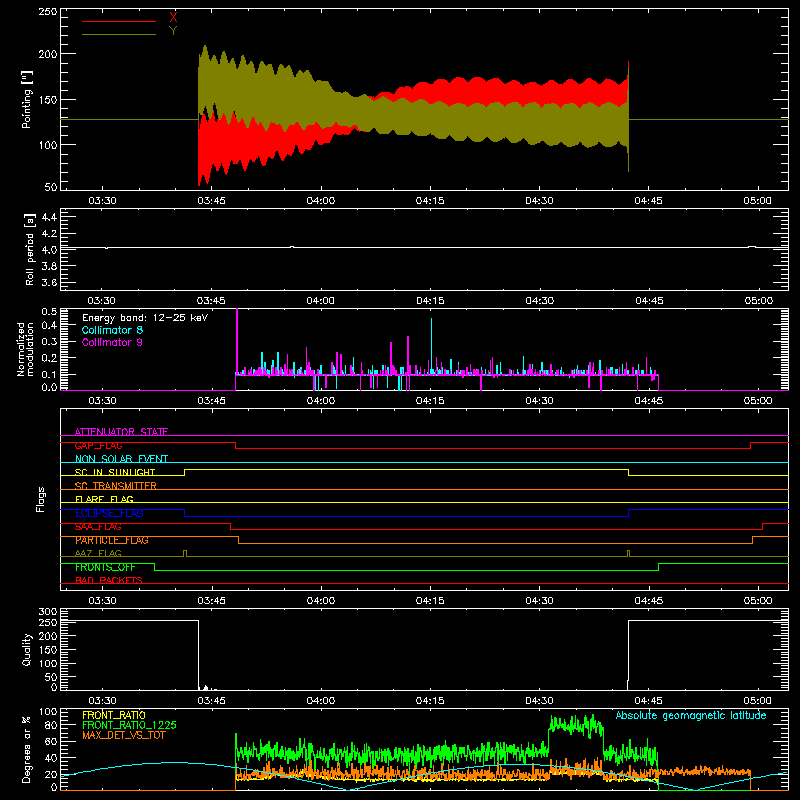This screenshot has height=800, width=800.
Task: Click the Degrees or % axis title
Action: point(27,749)
